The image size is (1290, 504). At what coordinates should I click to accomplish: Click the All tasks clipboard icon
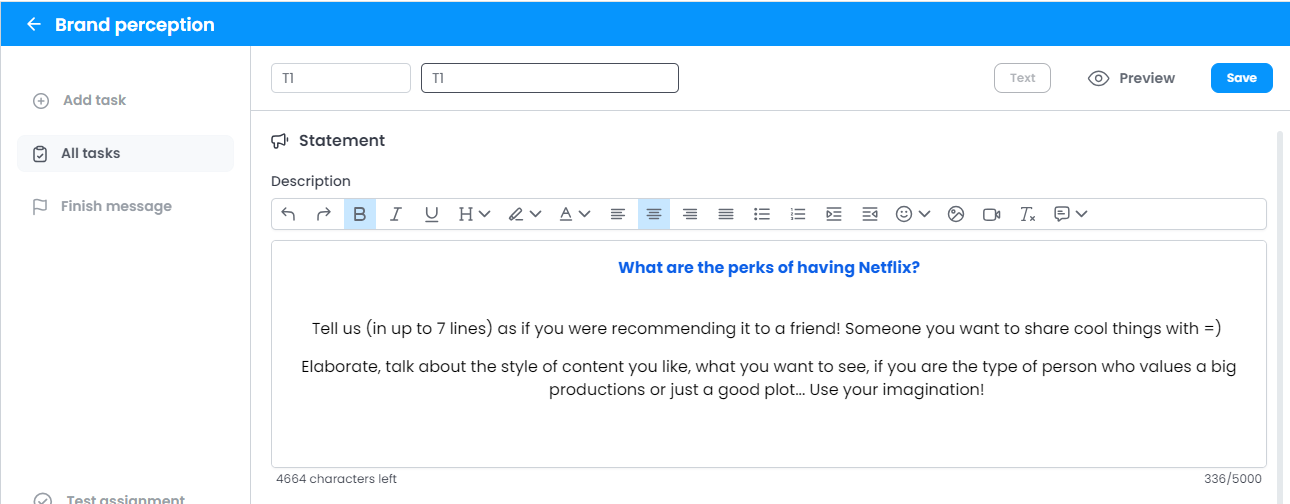point(40,154)
